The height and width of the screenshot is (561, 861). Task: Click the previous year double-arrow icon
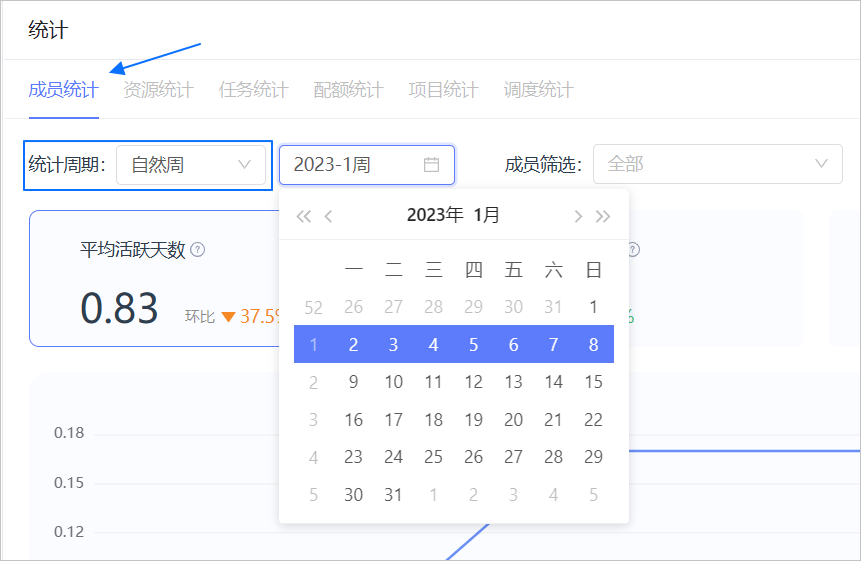pyautogui.click(x=304, y=216)
